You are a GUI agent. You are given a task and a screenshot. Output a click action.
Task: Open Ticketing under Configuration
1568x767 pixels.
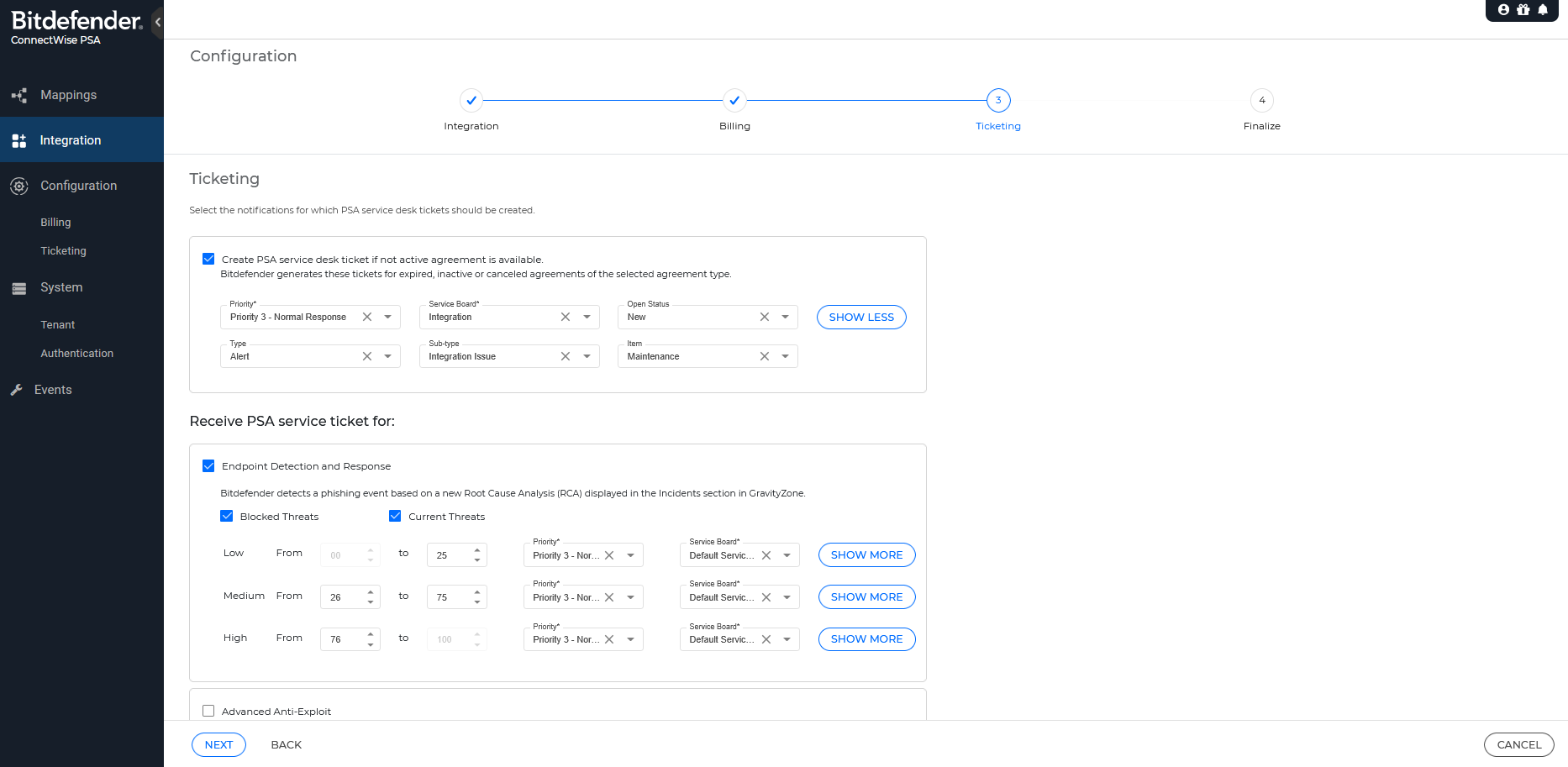pos(63,251)
